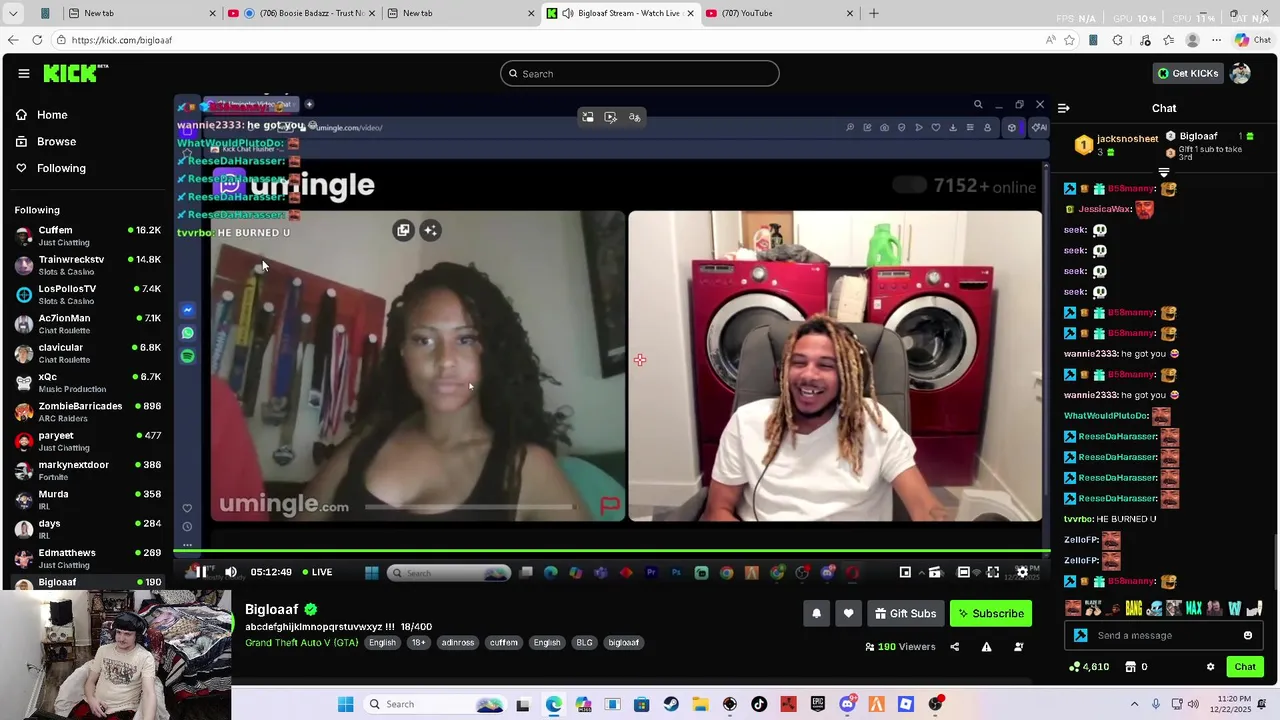Collapse the chat panel
This screenshot has width=1280, height=720.
(x=1064, y=108)
